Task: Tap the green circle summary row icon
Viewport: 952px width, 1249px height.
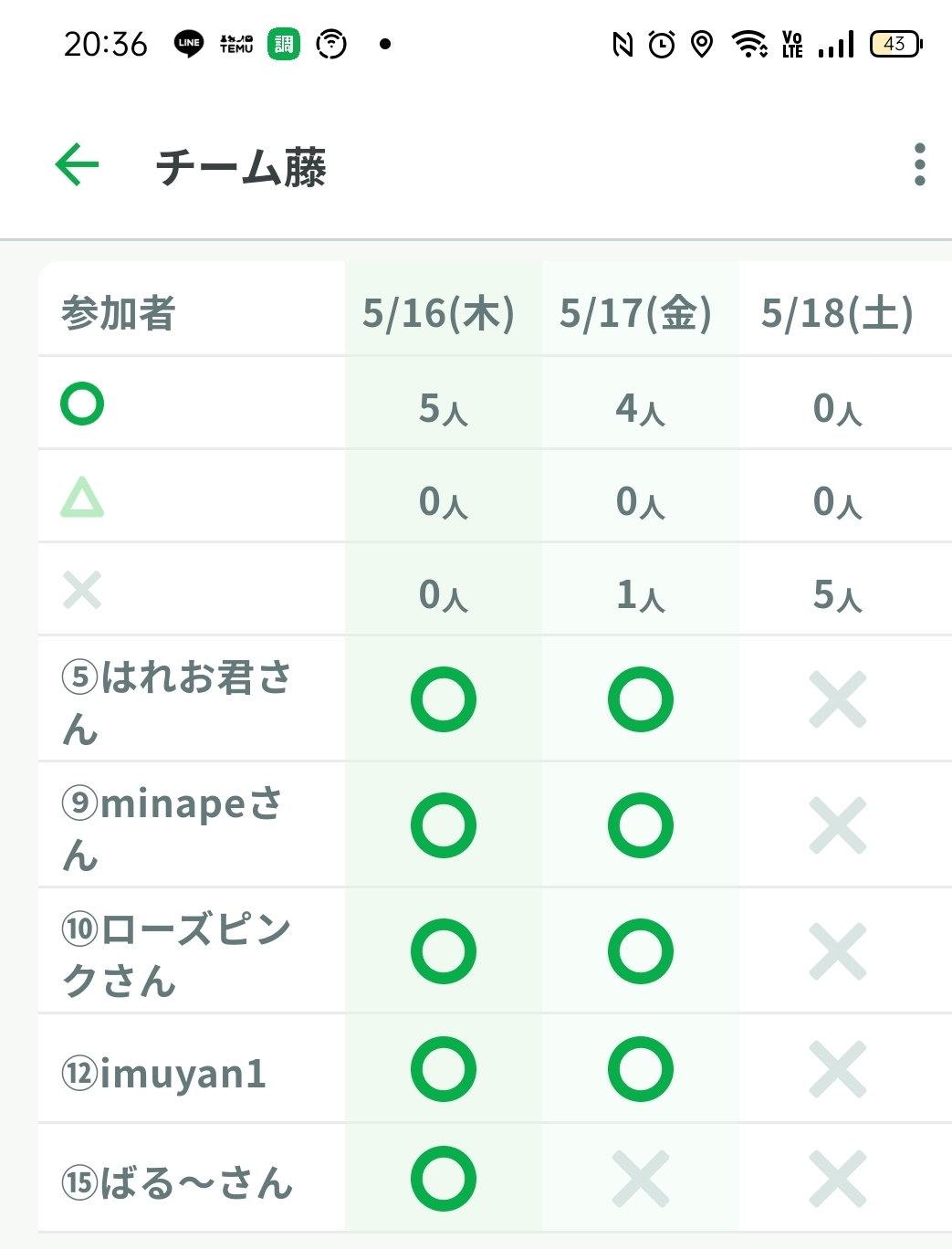Action: click(82, 404)
